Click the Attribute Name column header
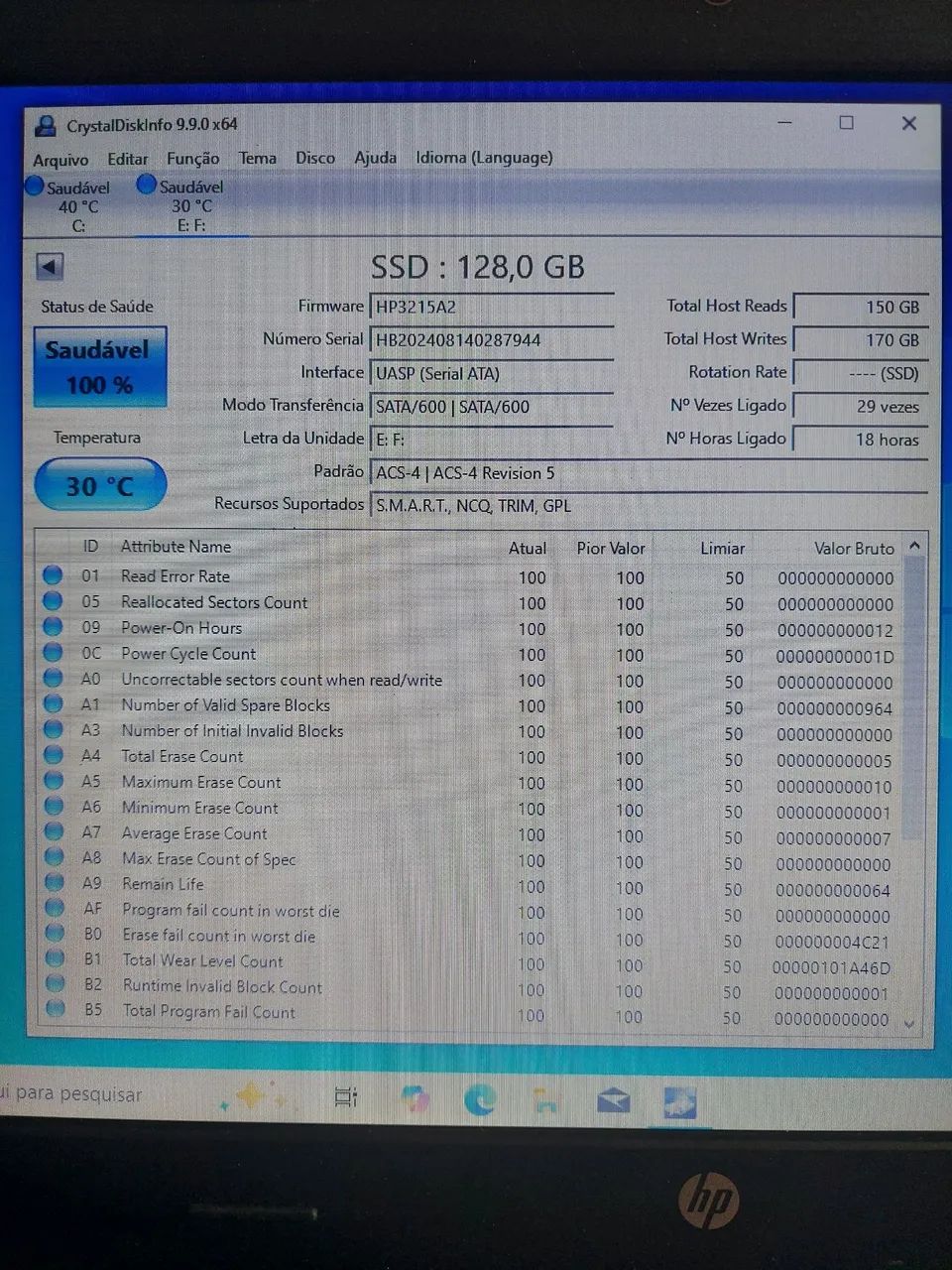The width and height of the screenshot is (952, 1270). (x=176, y=547)
